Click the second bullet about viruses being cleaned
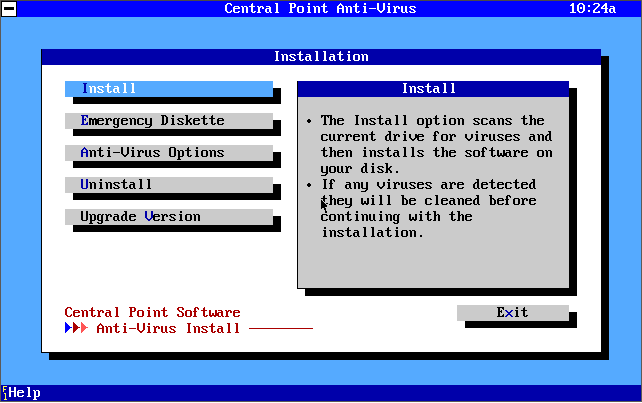Screen dimensions: 642x403 click(x=436, y=208)
